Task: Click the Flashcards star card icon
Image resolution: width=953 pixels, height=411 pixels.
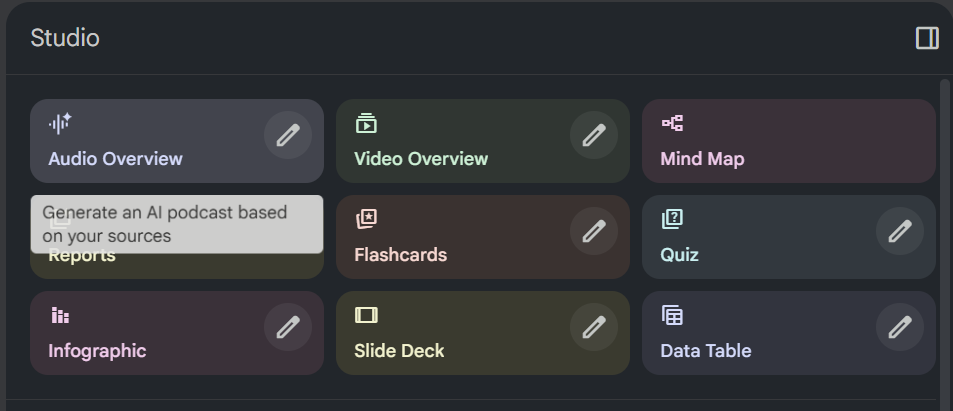Action: pos(366,219)
